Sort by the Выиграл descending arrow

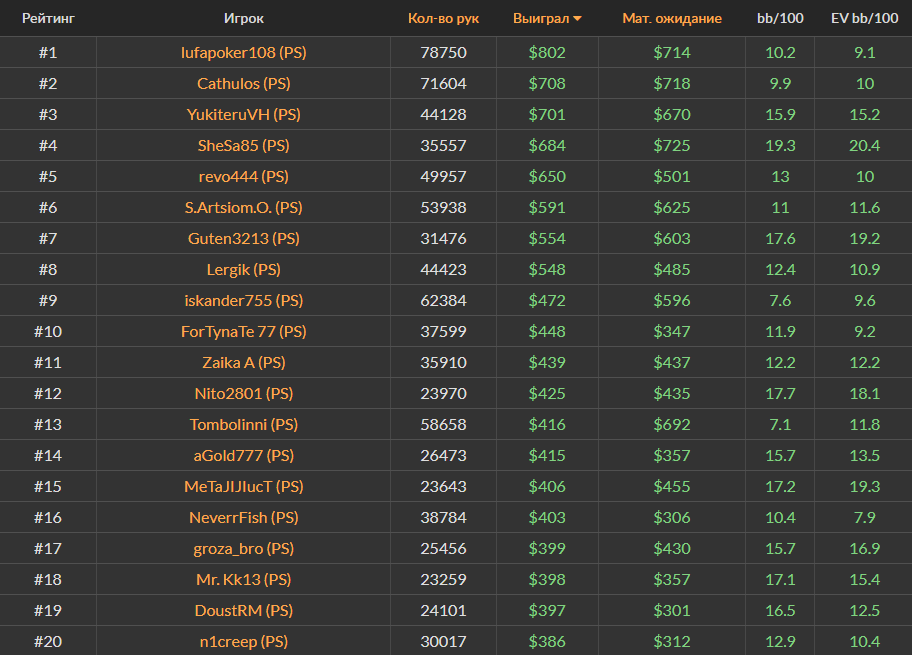click(578, 19)
